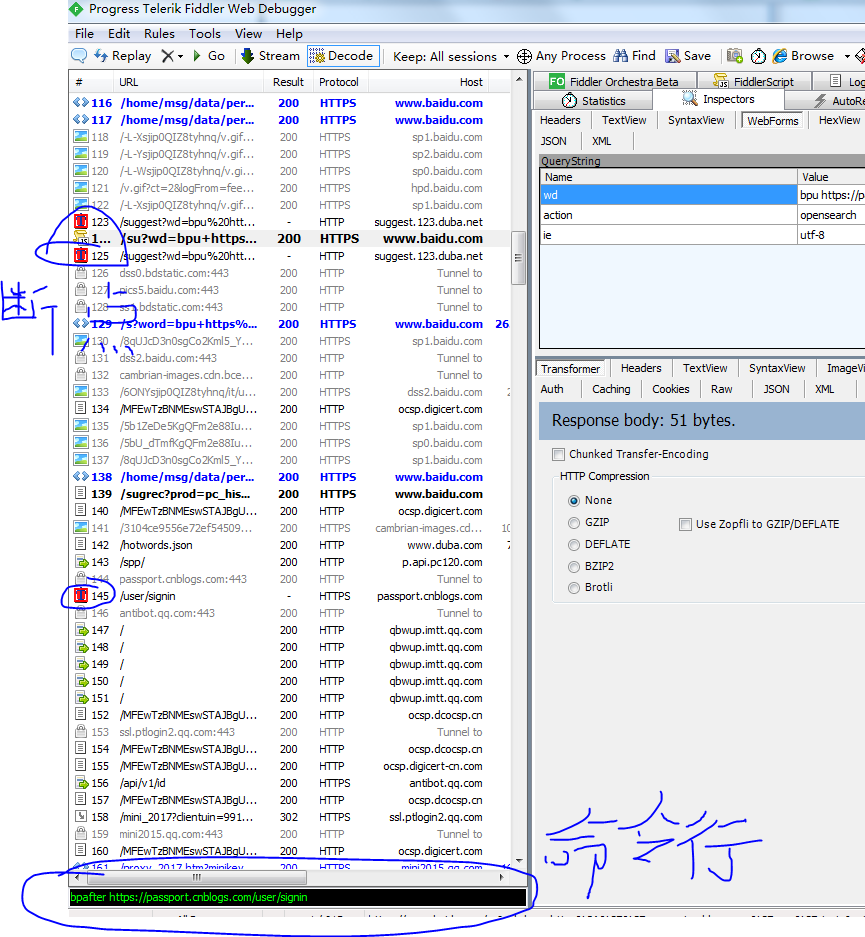Click the URL column header
Viewport: 865px width, 937px height.
[188, 82]
